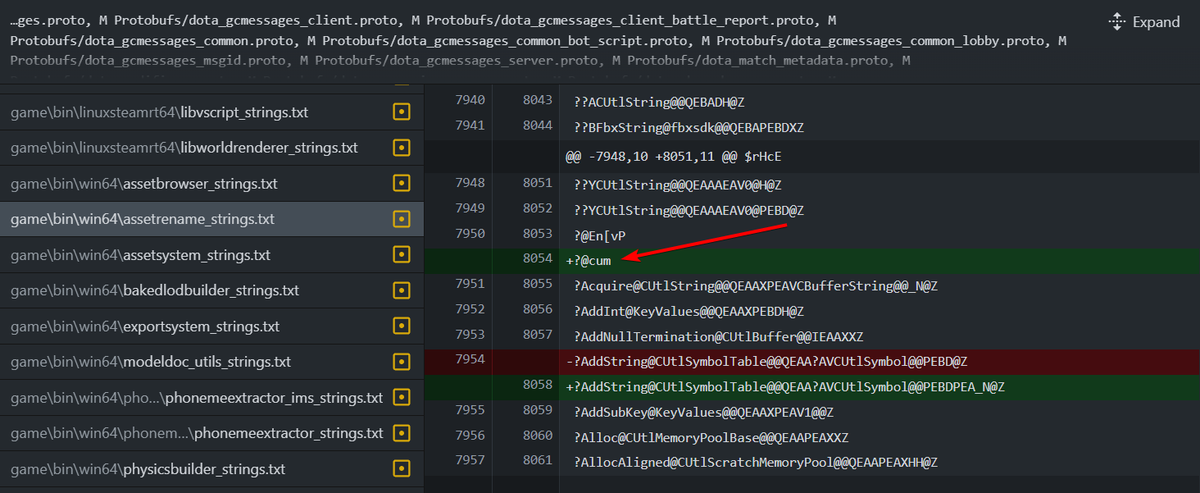
Task: Click commit message text listing Protobufs files
Action: coord(538,40)
